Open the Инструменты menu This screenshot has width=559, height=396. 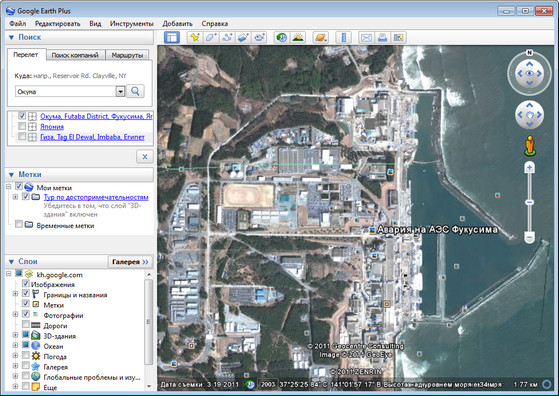point(132,24)
